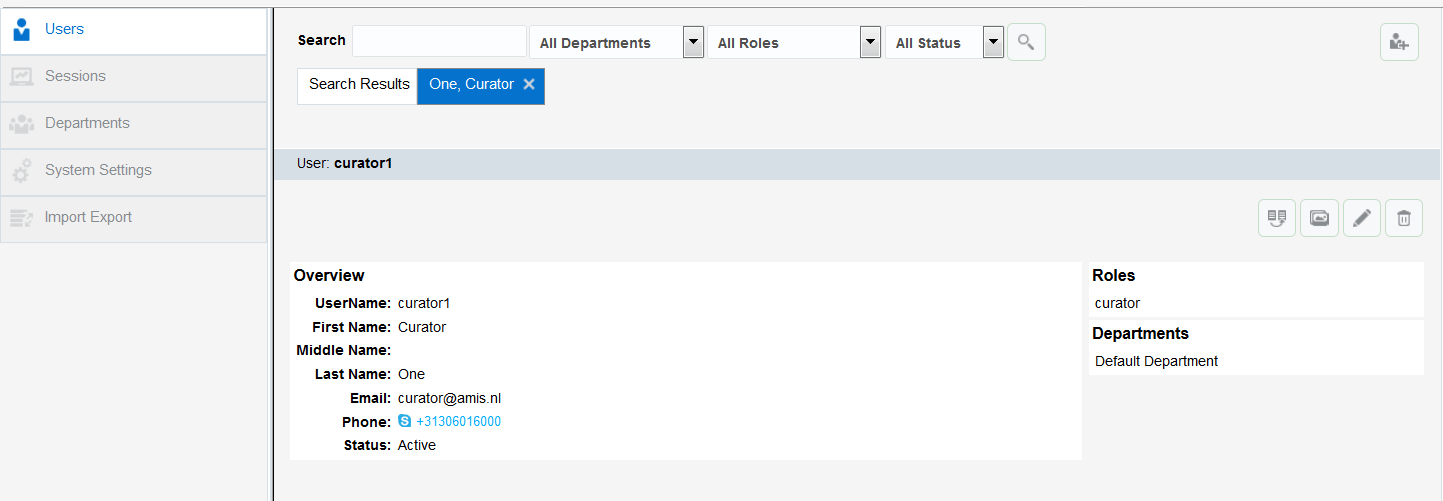This screenshot has height=501, width=1443.
Task: Open the Sessions section in sidebar
Action: point(75,76)
